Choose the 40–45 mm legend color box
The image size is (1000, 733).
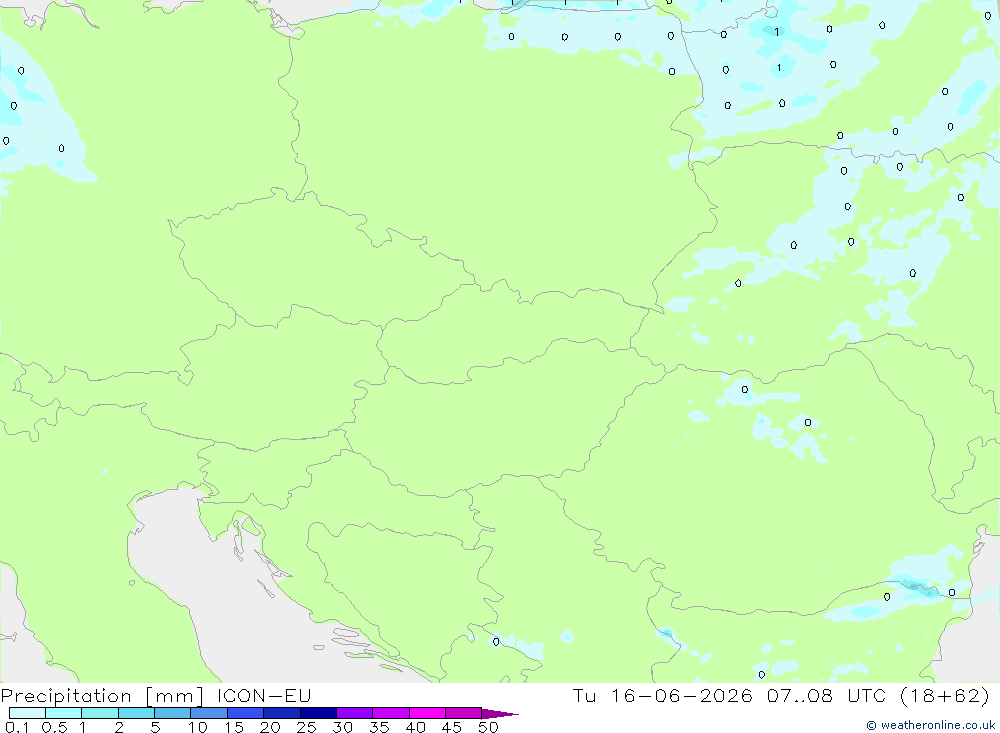[x=427, y=713]
